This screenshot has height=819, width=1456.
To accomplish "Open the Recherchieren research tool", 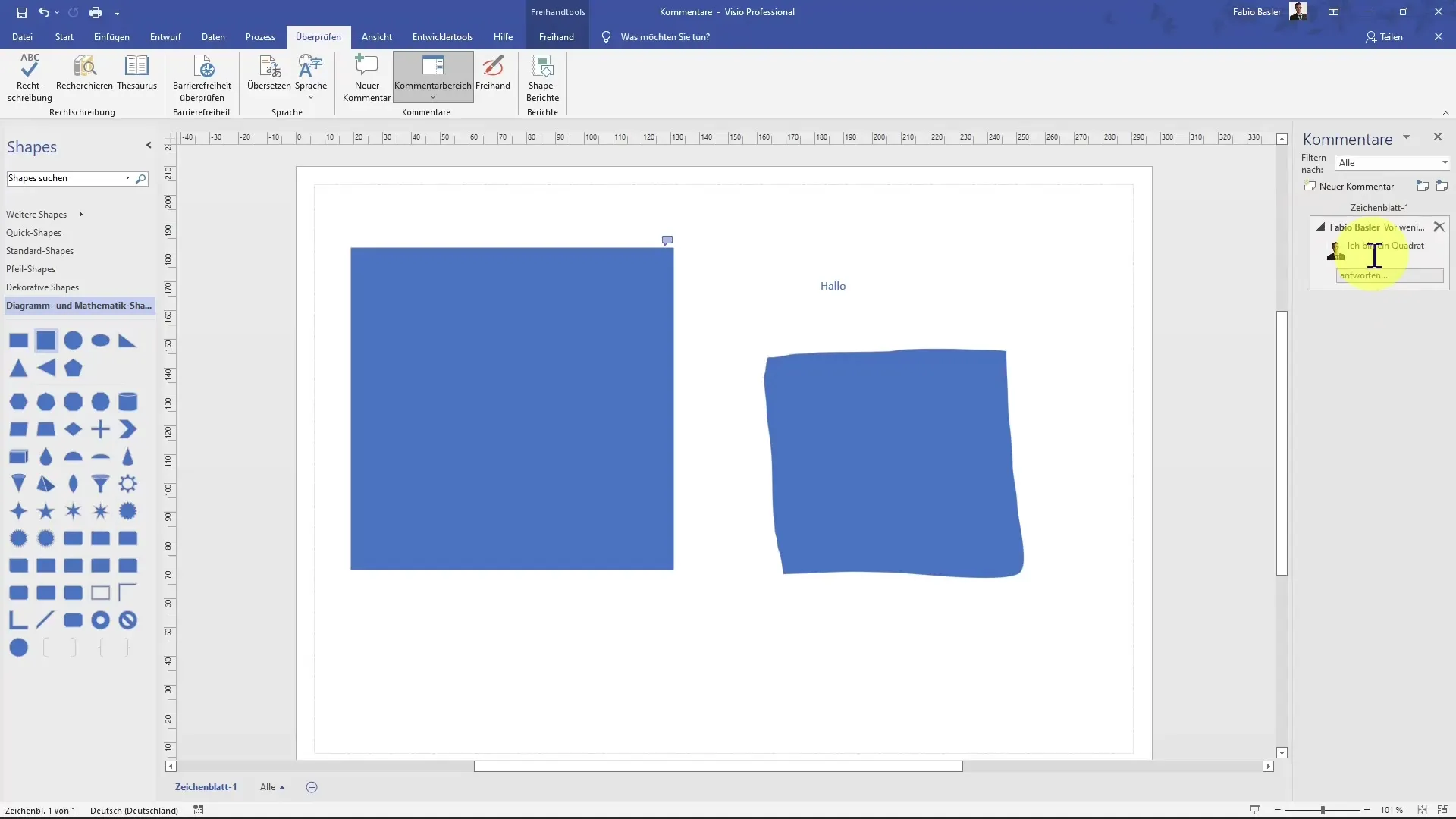I will click(x=84, y=74).
